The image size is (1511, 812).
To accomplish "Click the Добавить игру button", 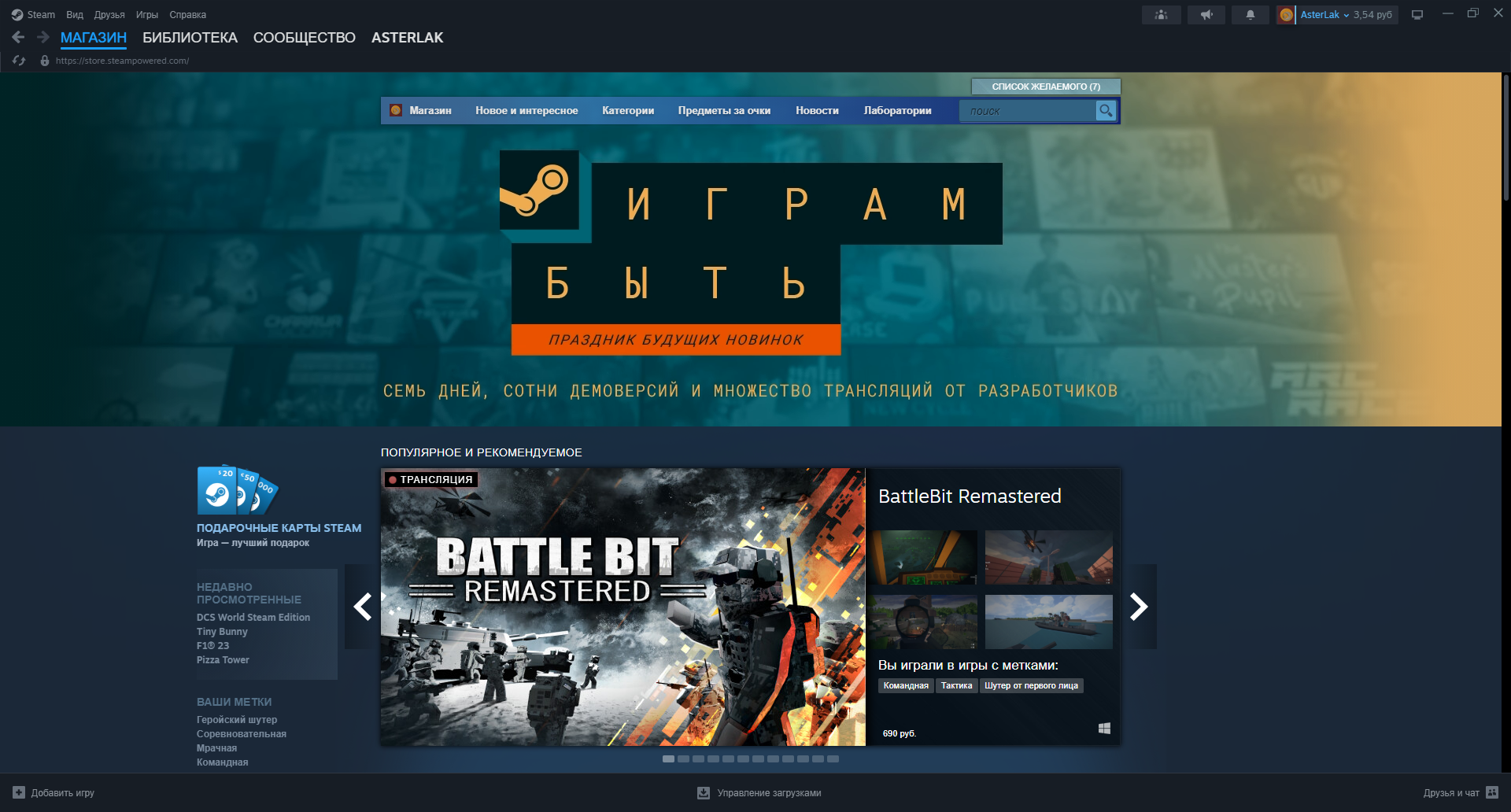I will (x=54, y=792).
